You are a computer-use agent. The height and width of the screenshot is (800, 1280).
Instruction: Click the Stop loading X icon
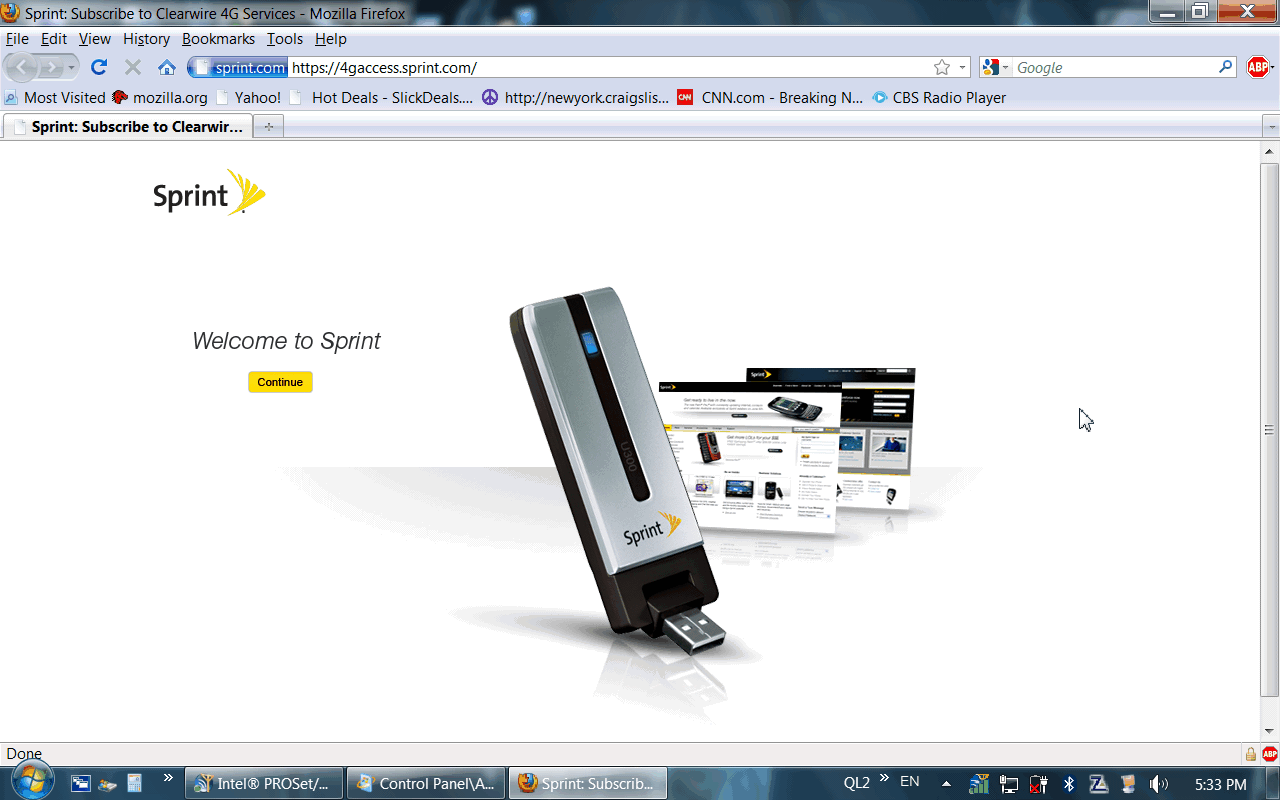click(132, 67)
